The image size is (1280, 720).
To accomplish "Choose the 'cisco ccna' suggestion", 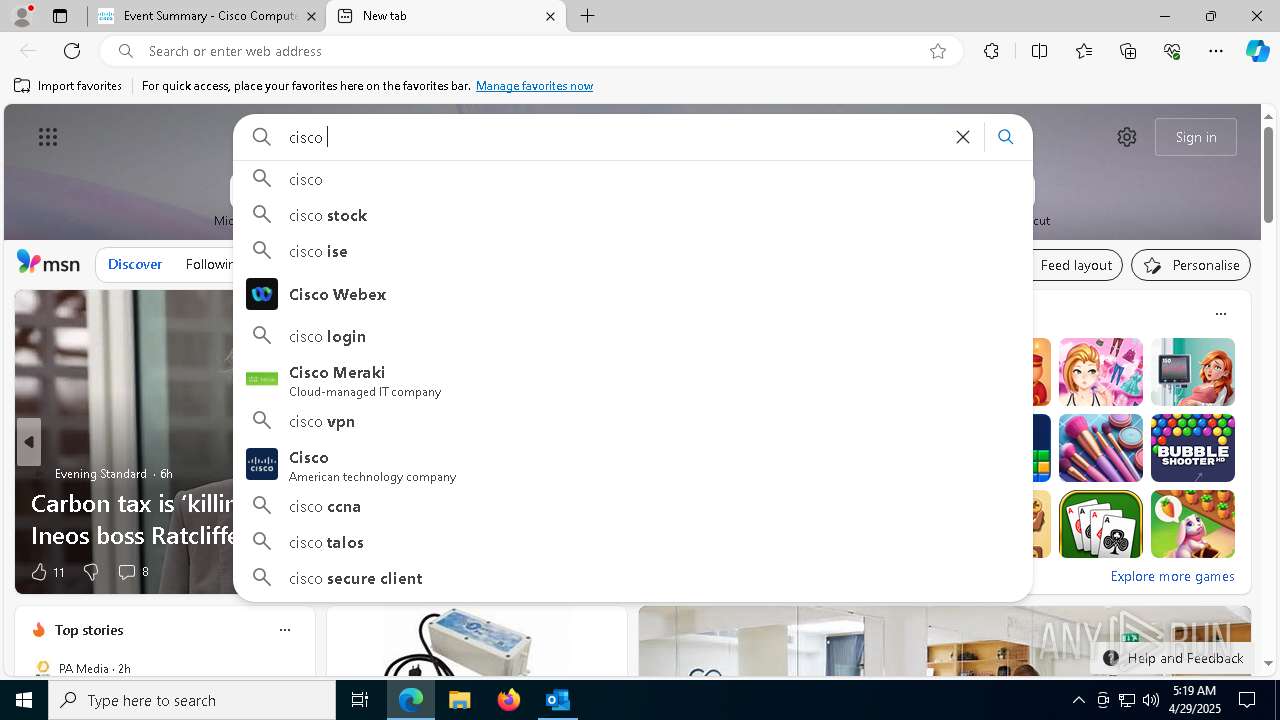I will (x=632, y=506).
